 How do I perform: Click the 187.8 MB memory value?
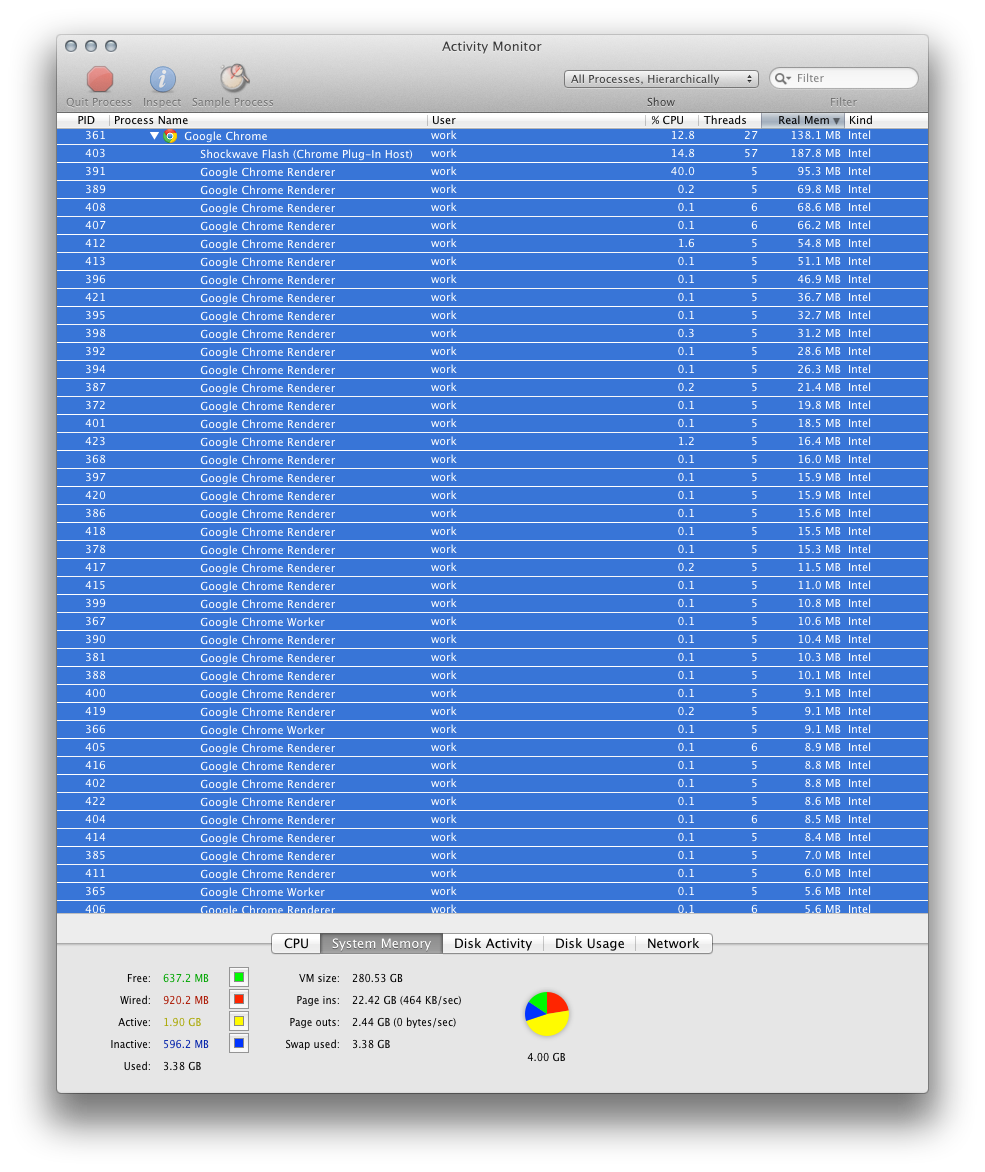tap(815, 153)
